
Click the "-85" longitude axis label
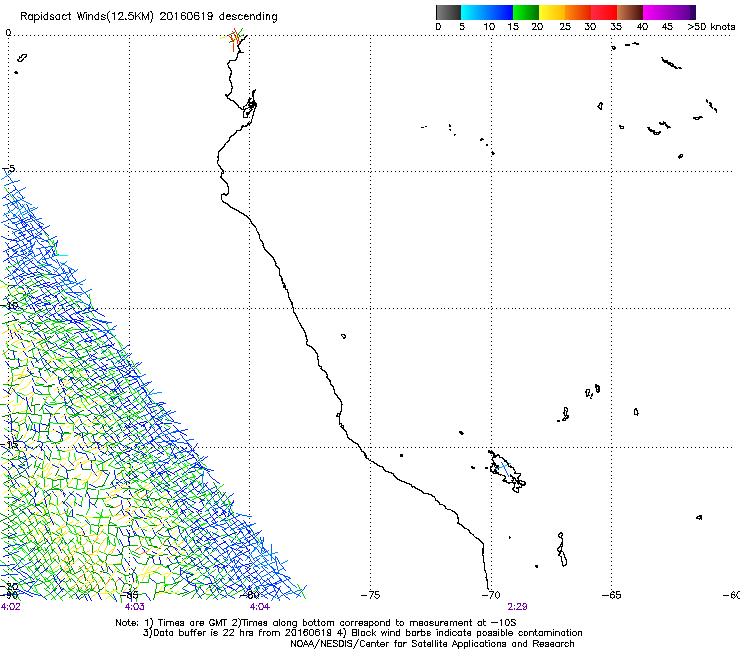(129, 595)
